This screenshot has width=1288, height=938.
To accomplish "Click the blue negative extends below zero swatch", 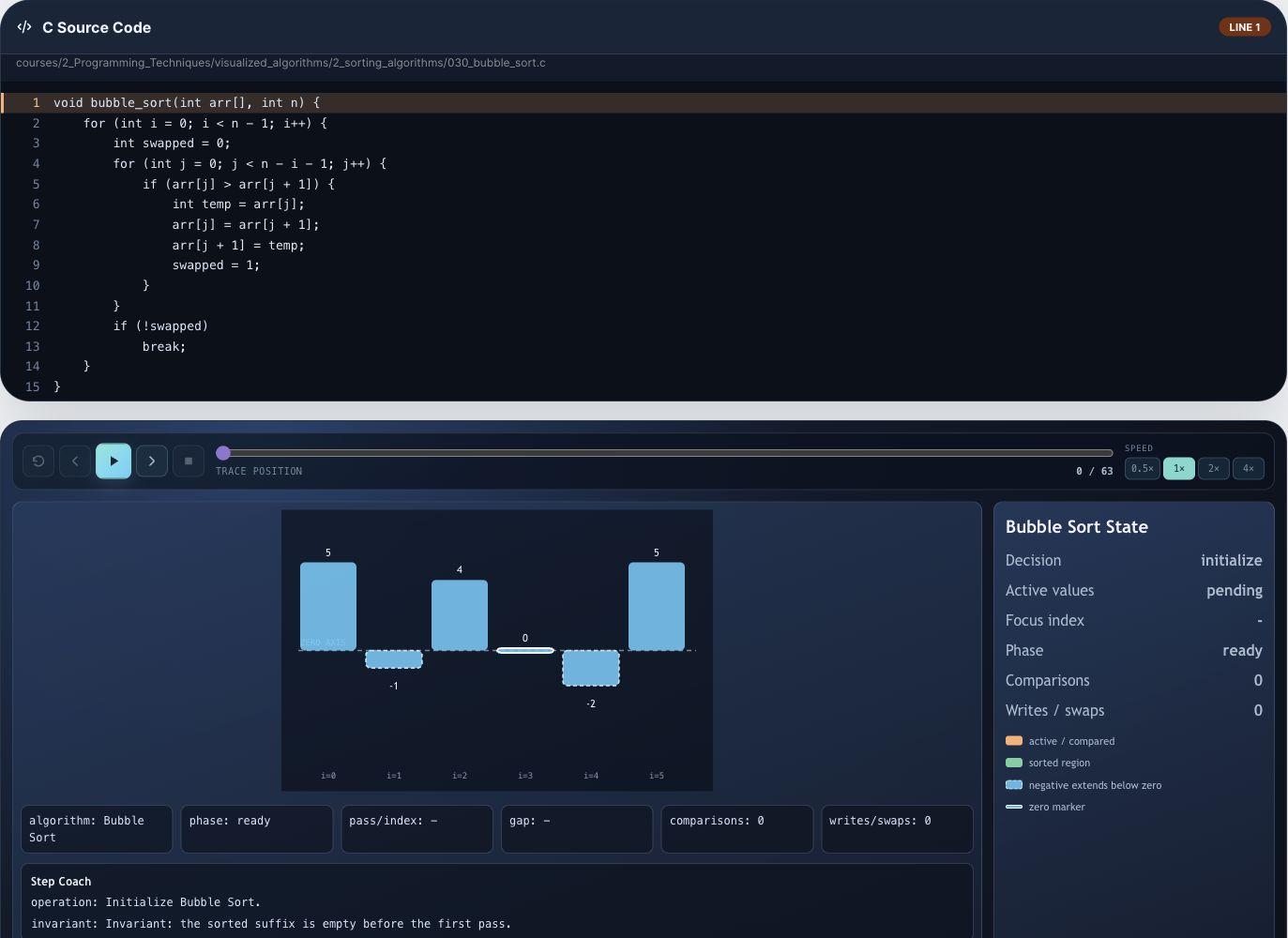I will click(x=1014, y=785).
